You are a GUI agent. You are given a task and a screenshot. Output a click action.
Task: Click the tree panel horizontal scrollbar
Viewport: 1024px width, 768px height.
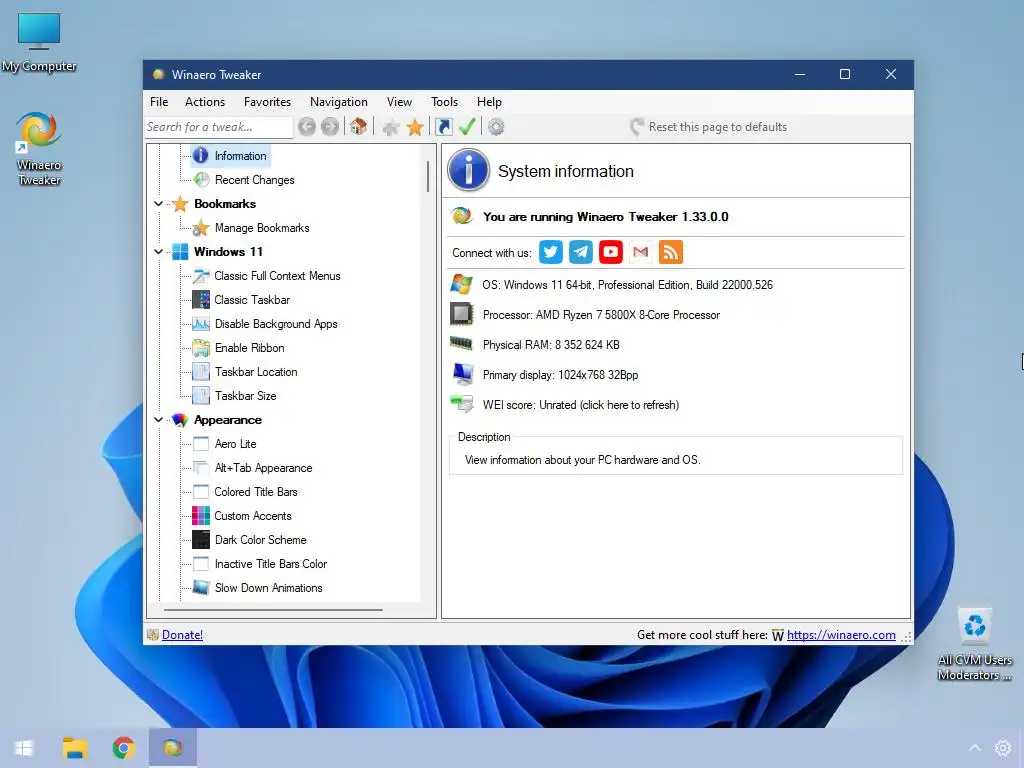pyautogui.click(x=273, y=610)
